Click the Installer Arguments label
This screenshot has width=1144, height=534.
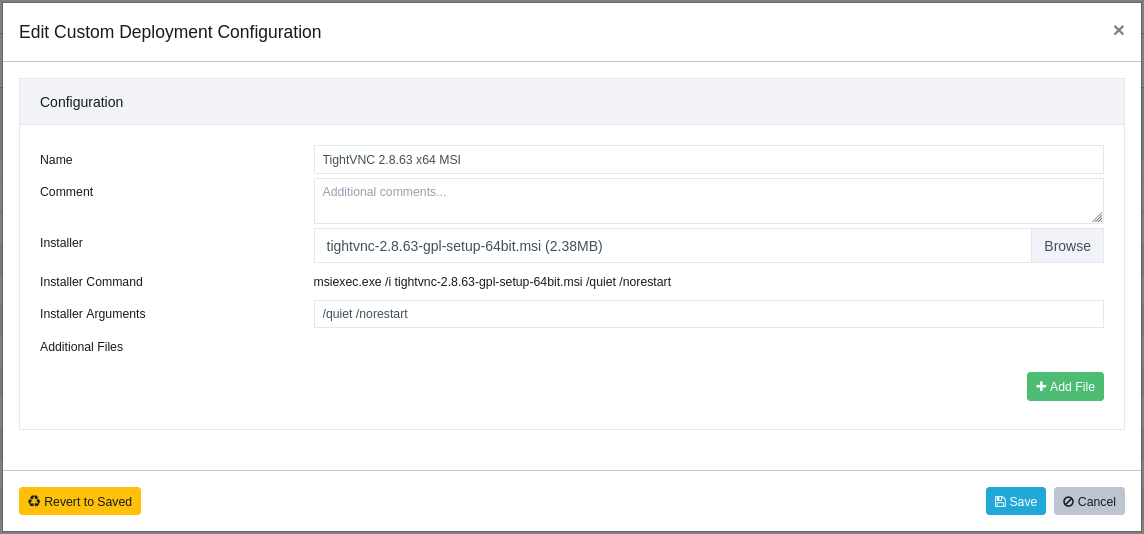(93, 314)
